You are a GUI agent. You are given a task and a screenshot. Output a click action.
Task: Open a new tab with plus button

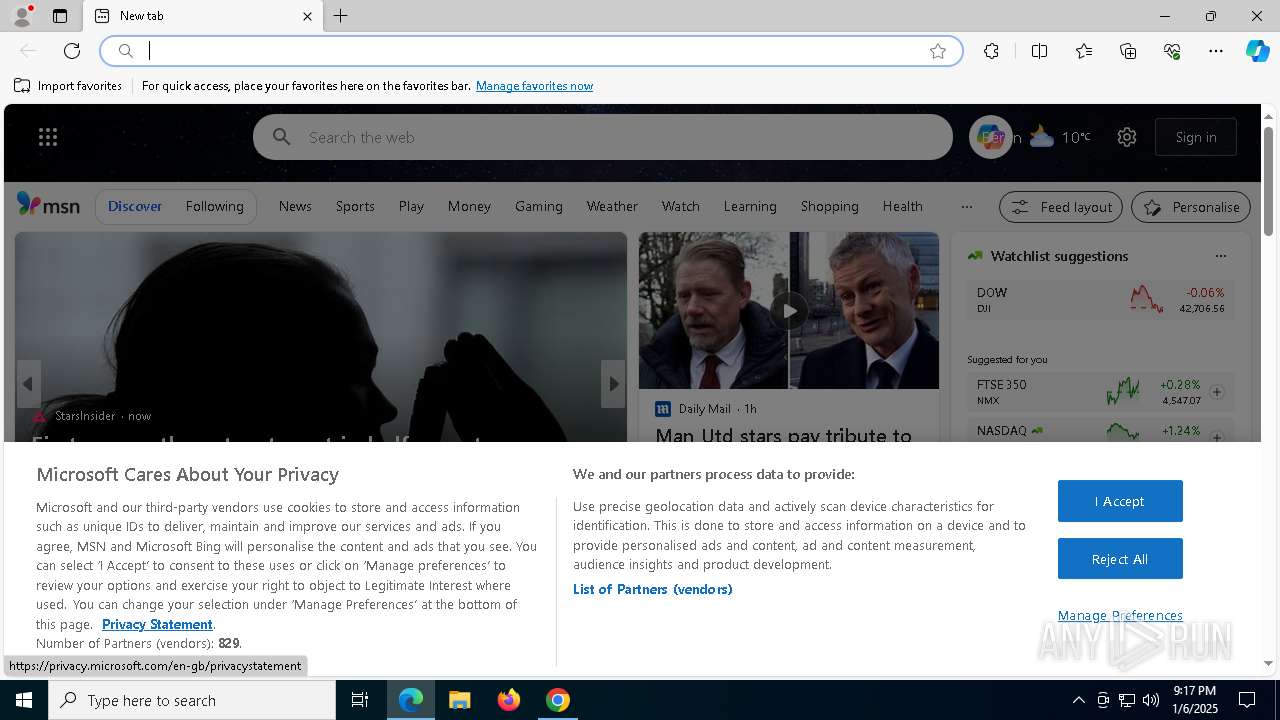pos(341,16)
